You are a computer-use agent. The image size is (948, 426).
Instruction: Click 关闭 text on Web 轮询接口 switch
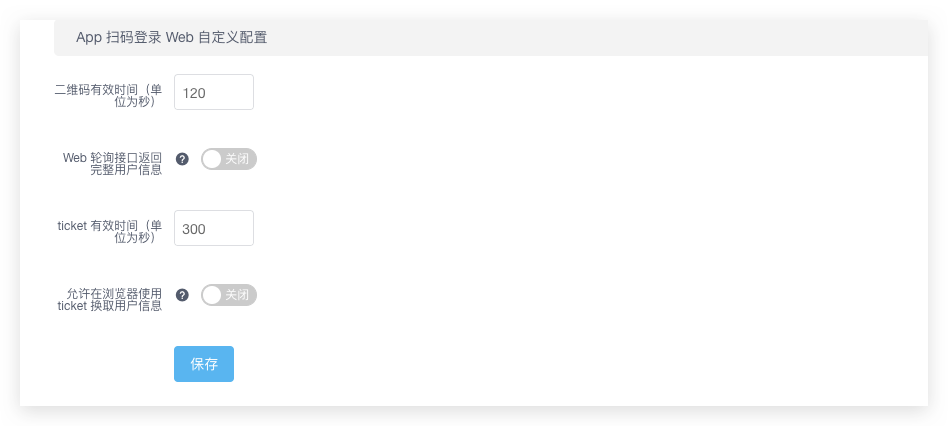[237, 159]
